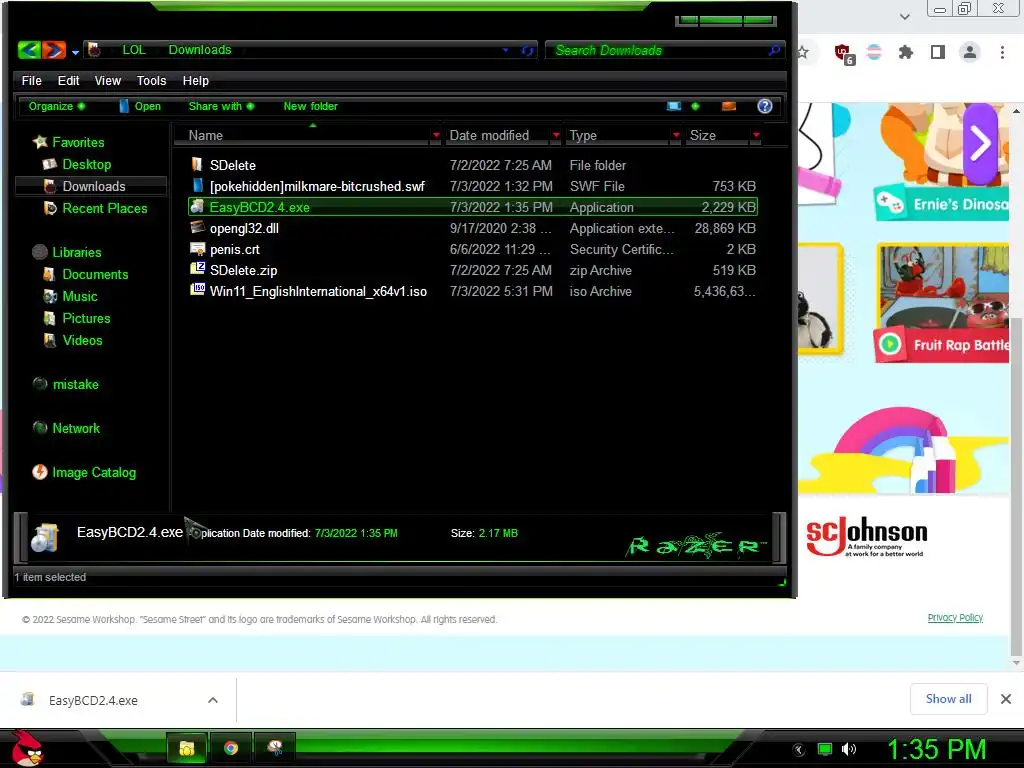Click Show all downloads button

click(948, 699)
